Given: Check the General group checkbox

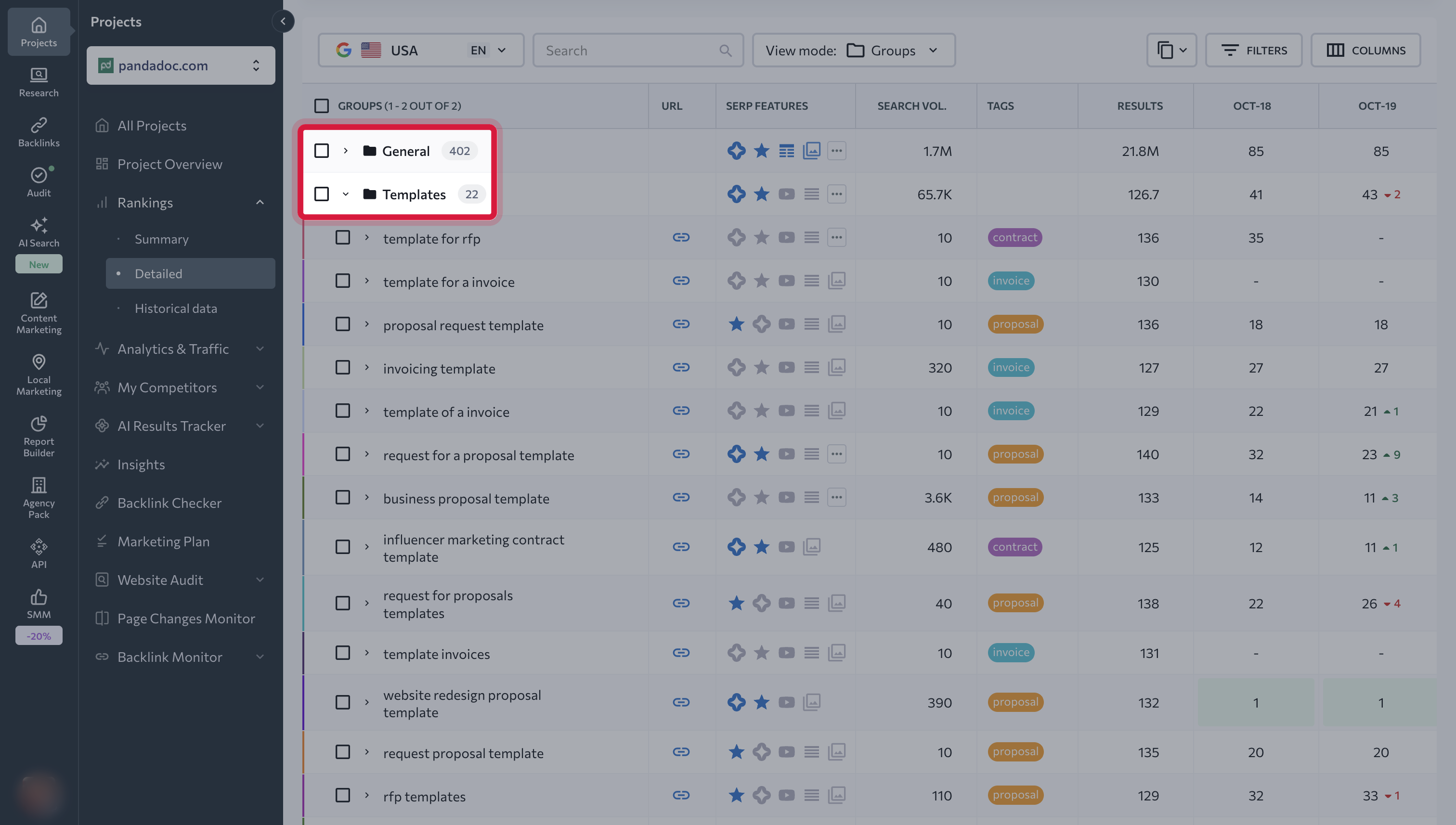Looking at the screenshot, I should (321, 151).
